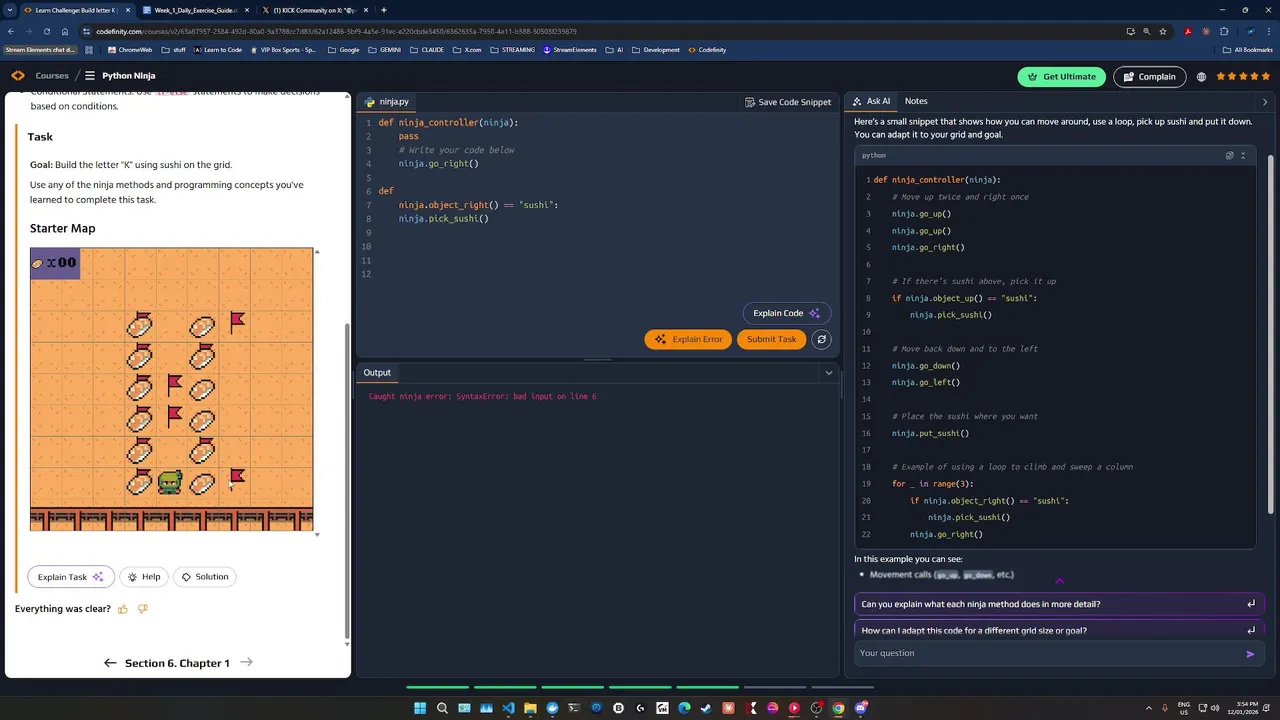
Task: Open the stuff bookmarks folder
Action: pyautogui.click(x=173, y=50)
